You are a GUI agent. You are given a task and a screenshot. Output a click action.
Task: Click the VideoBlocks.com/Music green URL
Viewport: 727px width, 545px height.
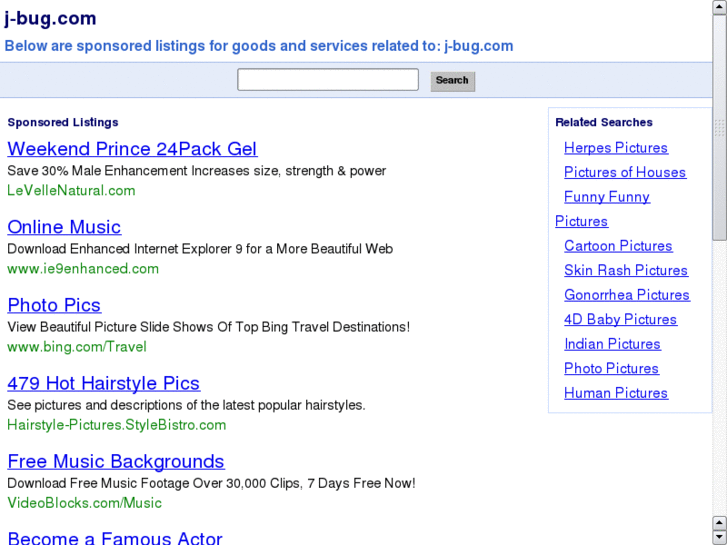point(84,503)
